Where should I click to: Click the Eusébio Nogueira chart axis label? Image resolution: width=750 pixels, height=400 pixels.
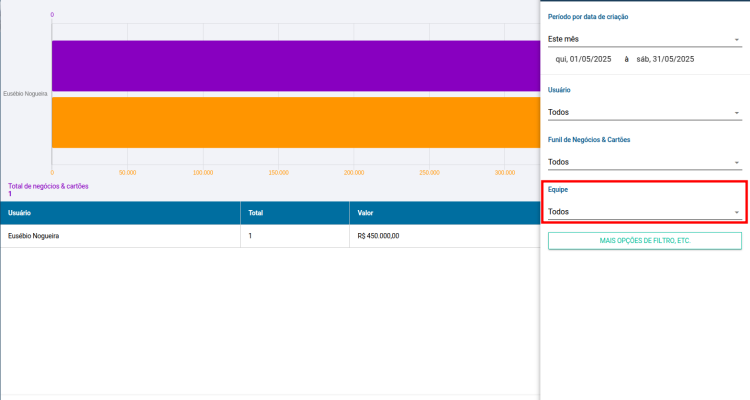25,94
